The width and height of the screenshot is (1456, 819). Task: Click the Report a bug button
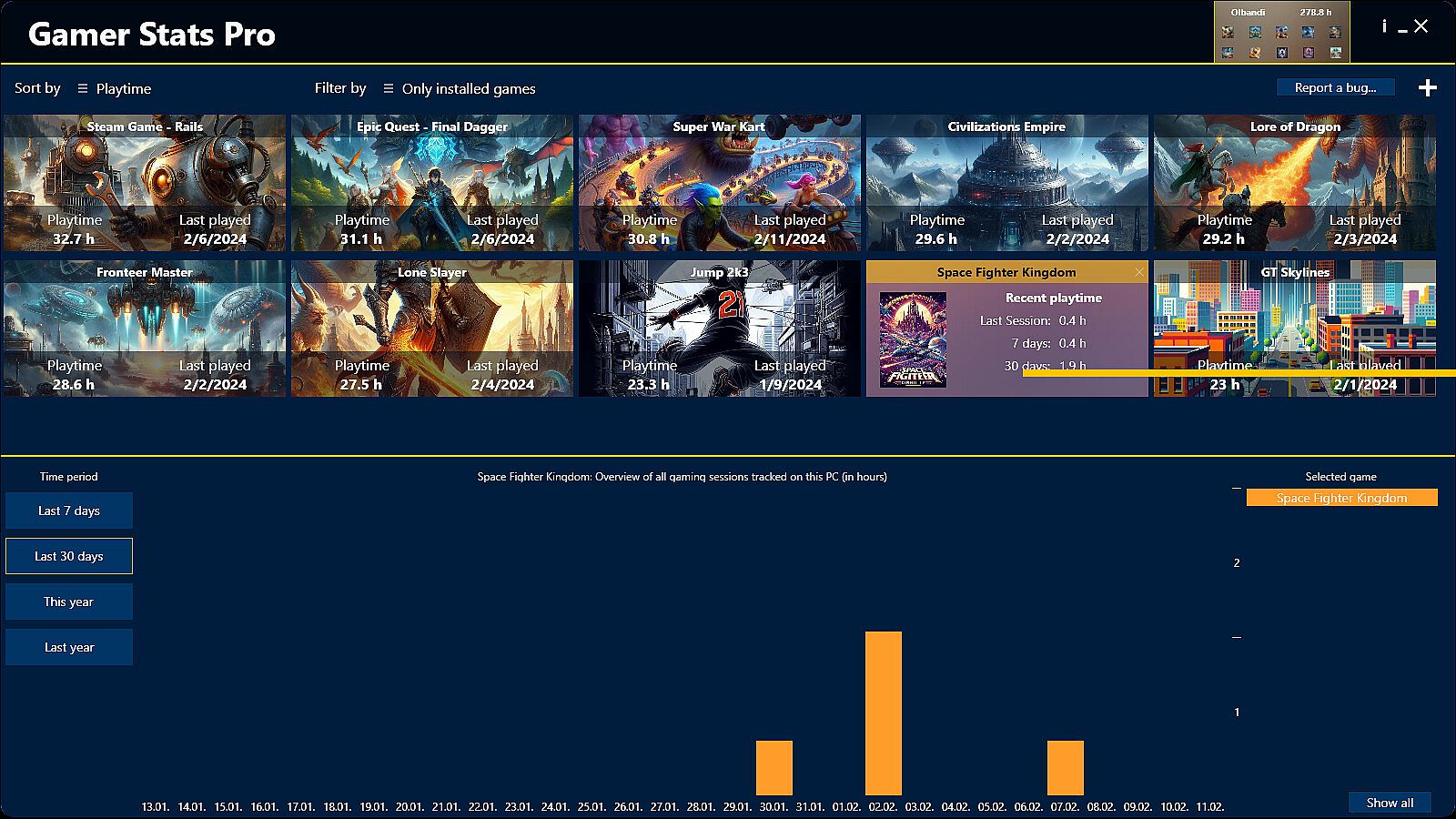tap(1335, 87)
